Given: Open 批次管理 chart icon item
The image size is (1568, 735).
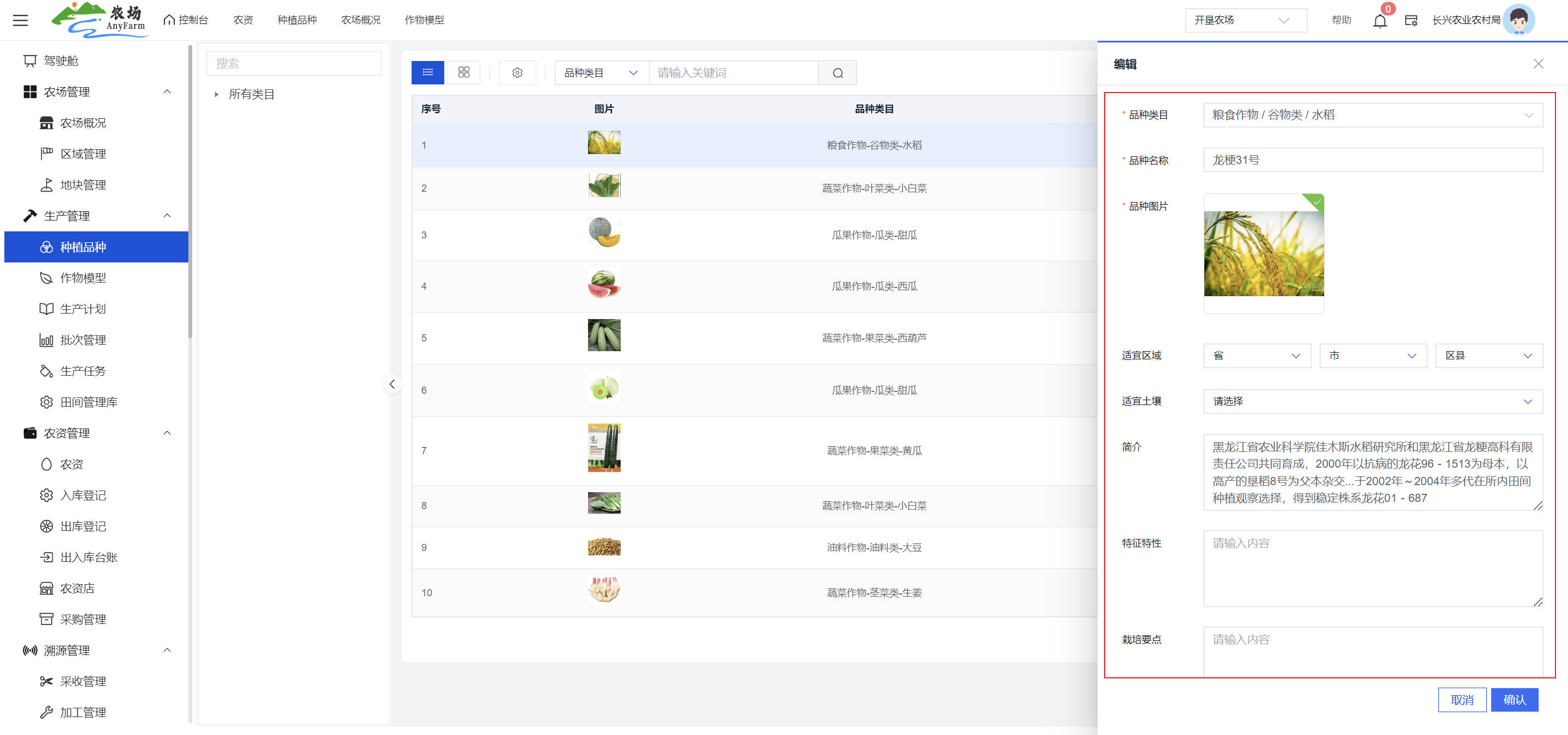Looking at the screenshot, I should (x=83, y=340).
